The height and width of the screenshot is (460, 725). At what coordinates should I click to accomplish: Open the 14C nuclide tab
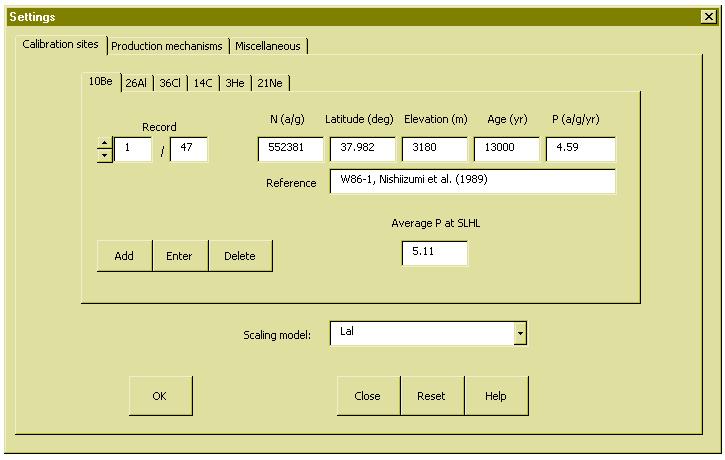[x=204, y=83]
